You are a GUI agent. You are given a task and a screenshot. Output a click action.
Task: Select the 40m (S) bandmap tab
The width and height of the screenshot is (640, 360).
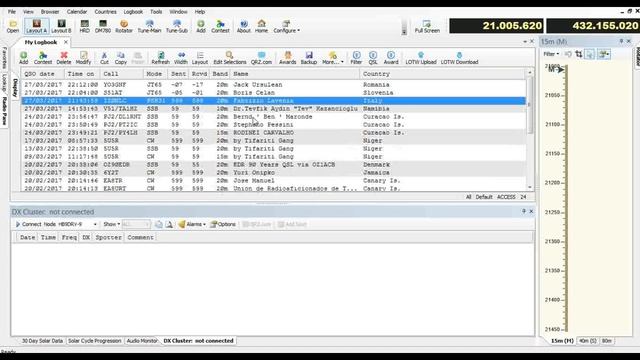click(x=587, y=341)
